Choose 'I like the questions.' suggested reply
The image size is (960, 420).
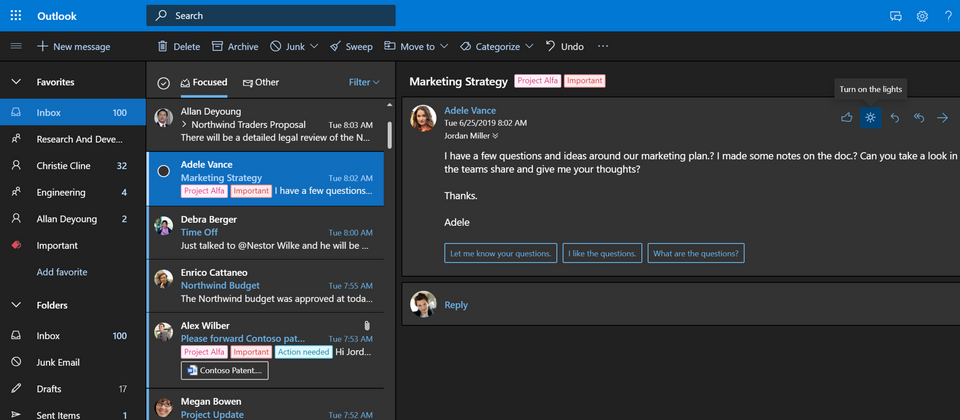coord(602,253)
